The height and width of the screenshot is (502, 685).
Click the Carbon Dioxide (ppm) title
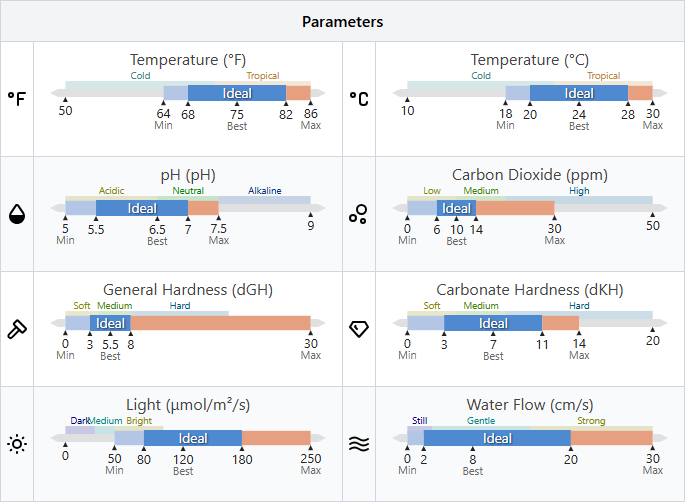[x=530, y=175]
